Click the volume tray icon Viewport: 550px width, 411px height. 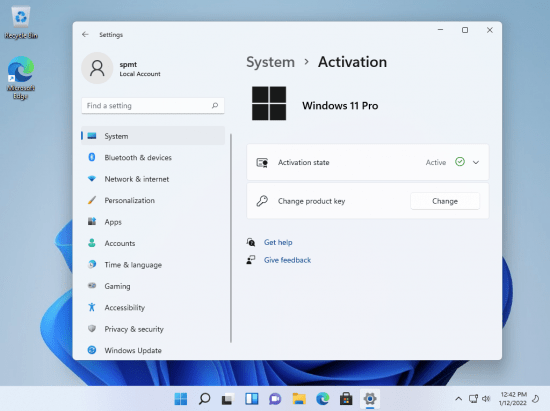(486, 399)
